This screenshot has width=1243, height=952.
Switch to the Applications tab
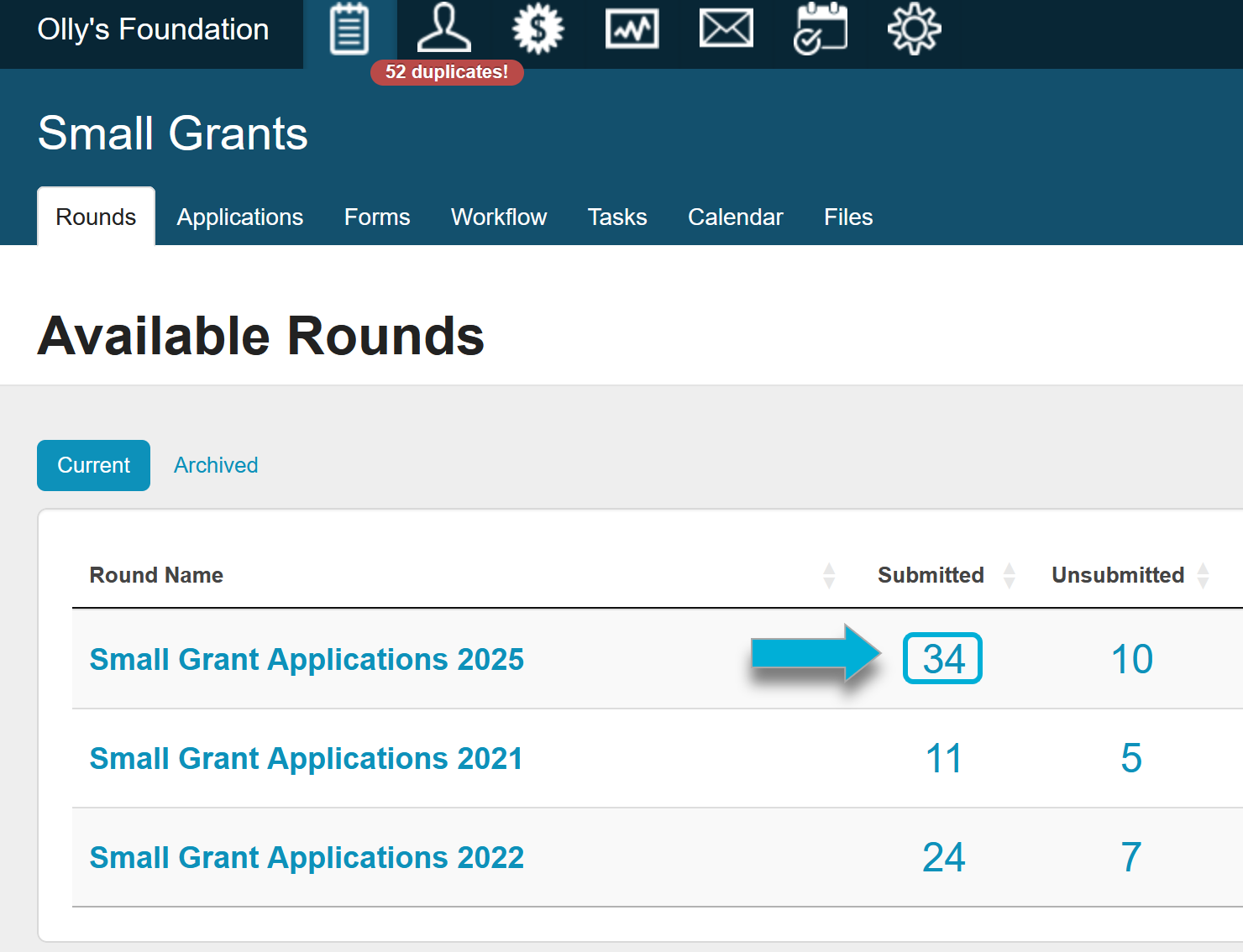click(239, 217)
